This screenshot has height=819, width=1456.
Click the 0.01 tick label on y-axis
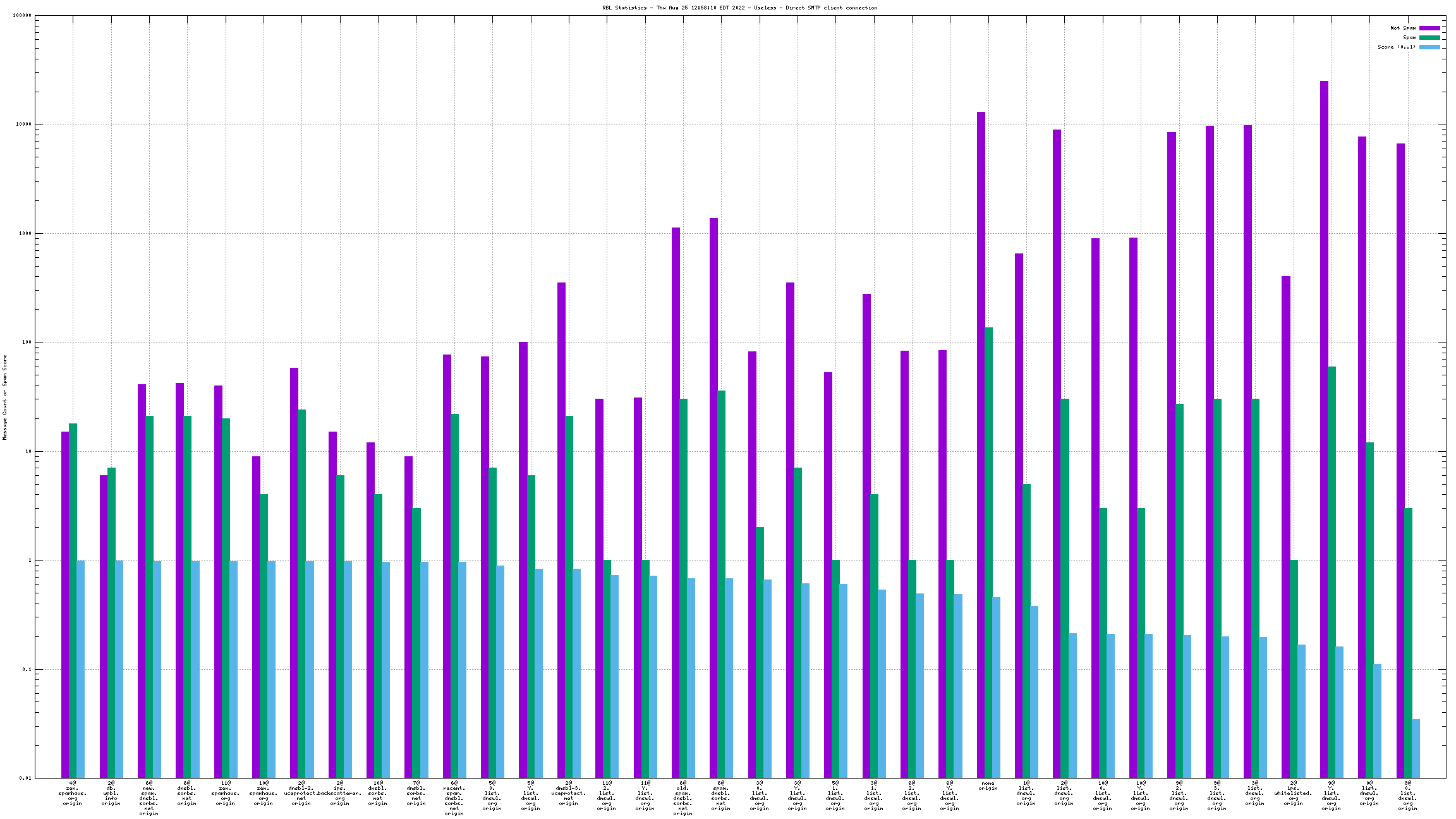pyautogui.click(x=25, y=778)
